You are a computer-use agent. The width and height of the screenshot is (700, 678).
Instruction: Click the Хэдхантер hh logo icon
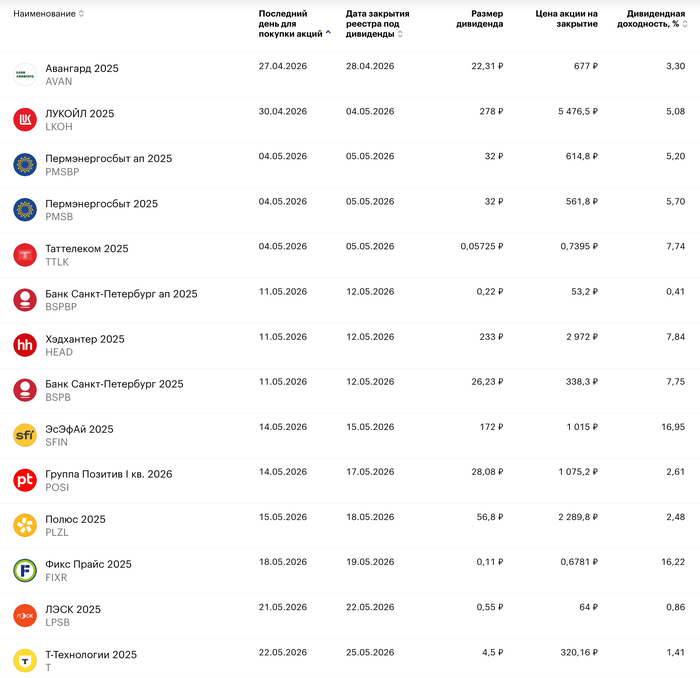(25, 345)
